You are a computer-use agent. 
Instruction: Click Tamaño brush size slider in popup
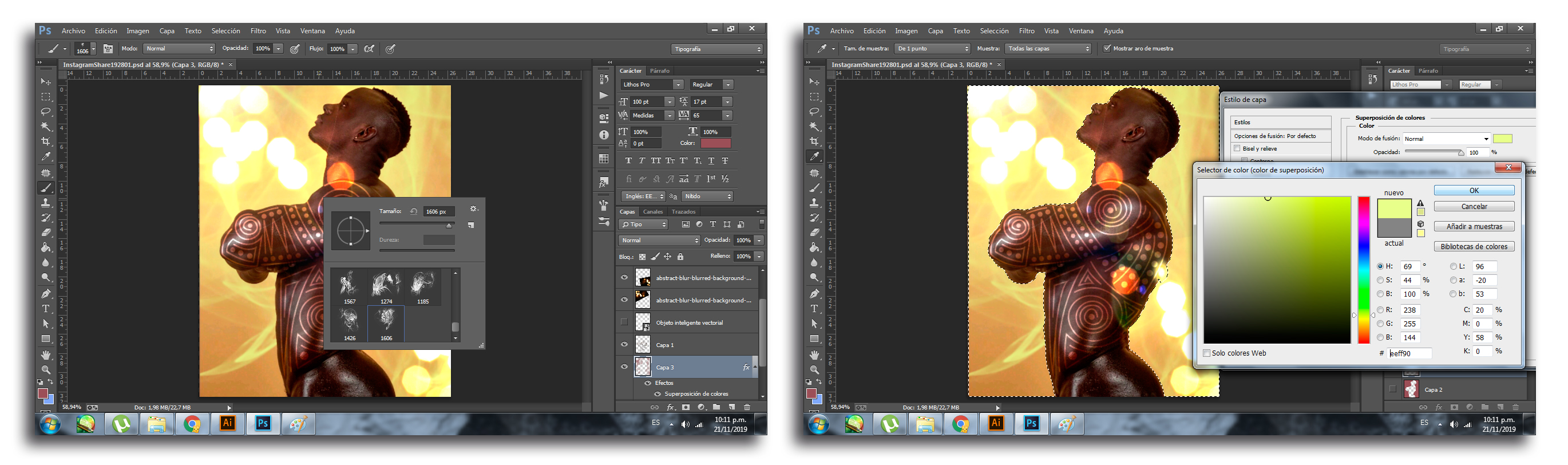coord(417,225)
